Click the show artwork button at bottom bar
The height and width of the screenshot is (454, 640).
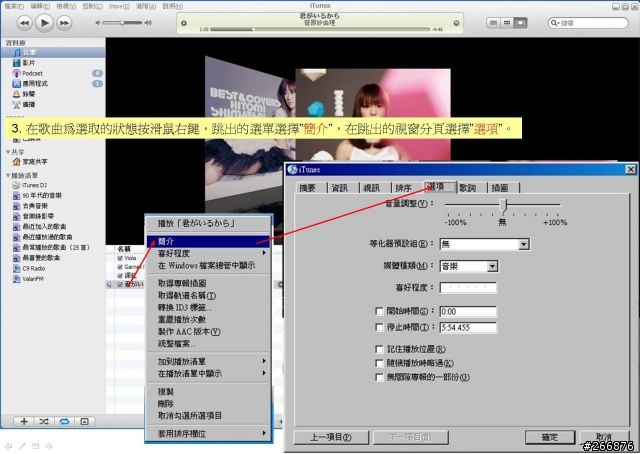pyautogui.click(x=84, y=421)
